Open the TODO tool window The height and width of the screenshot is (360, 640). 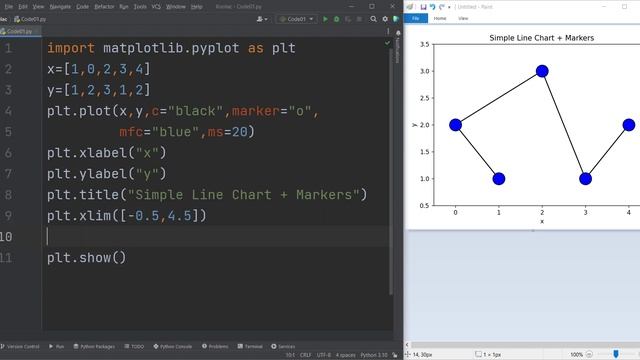pos(134,346)
